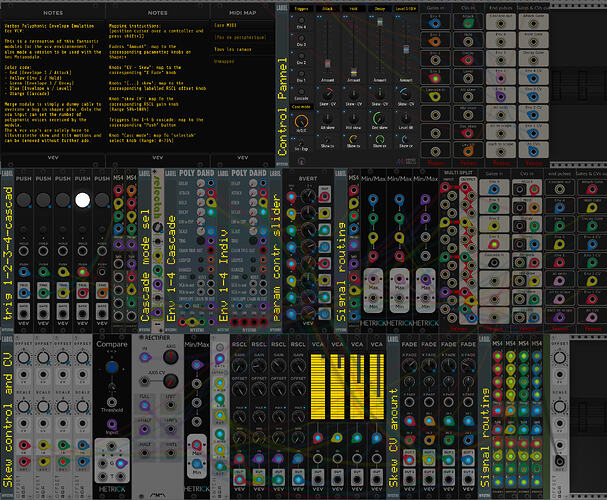Click the Decay Gate output jack
The height and width of the screenshot is (500, 607).
(533, 60)
